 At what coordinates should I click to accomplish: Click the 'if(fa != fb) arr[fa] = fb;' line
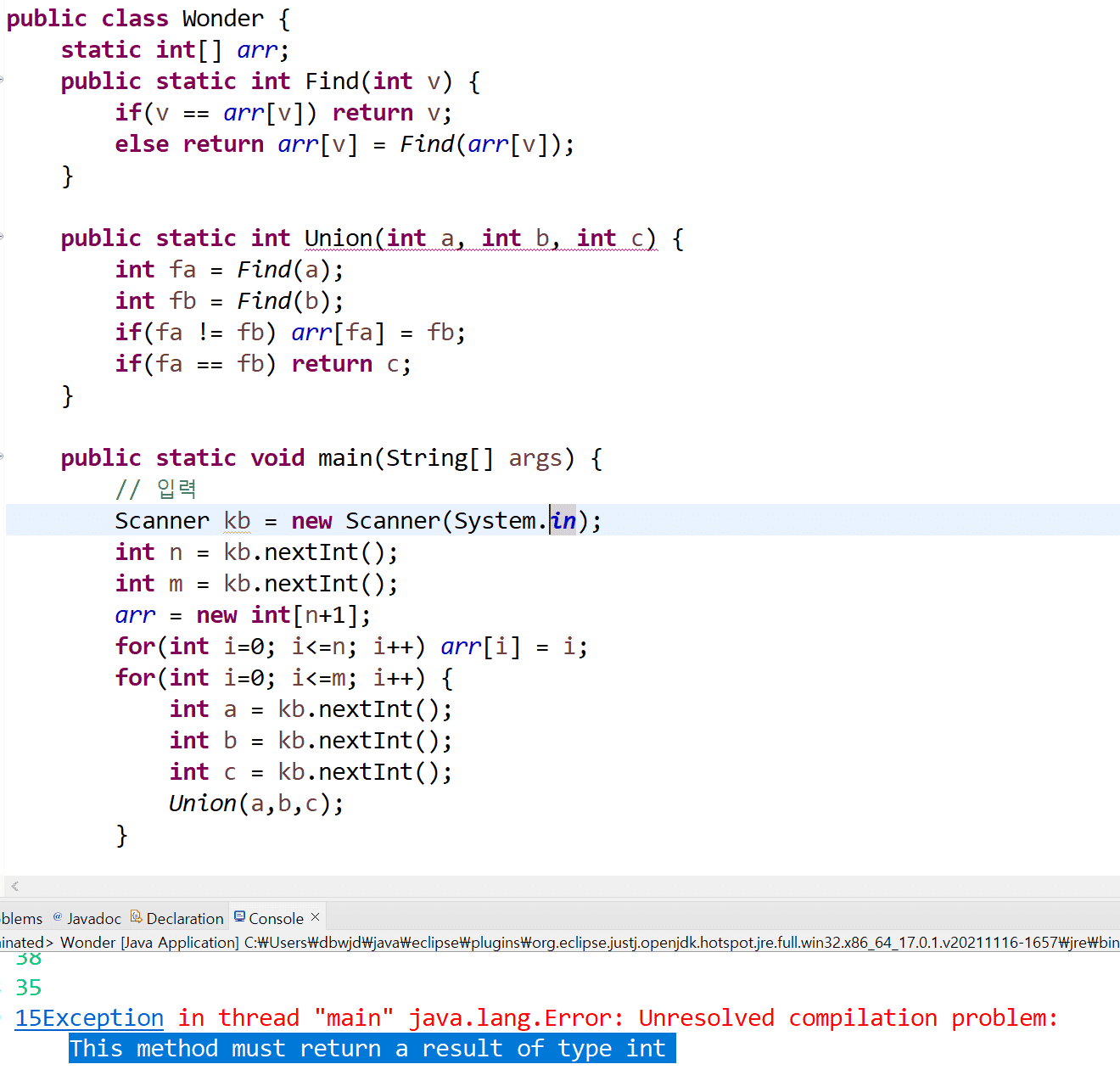click(x=290, y=333)
